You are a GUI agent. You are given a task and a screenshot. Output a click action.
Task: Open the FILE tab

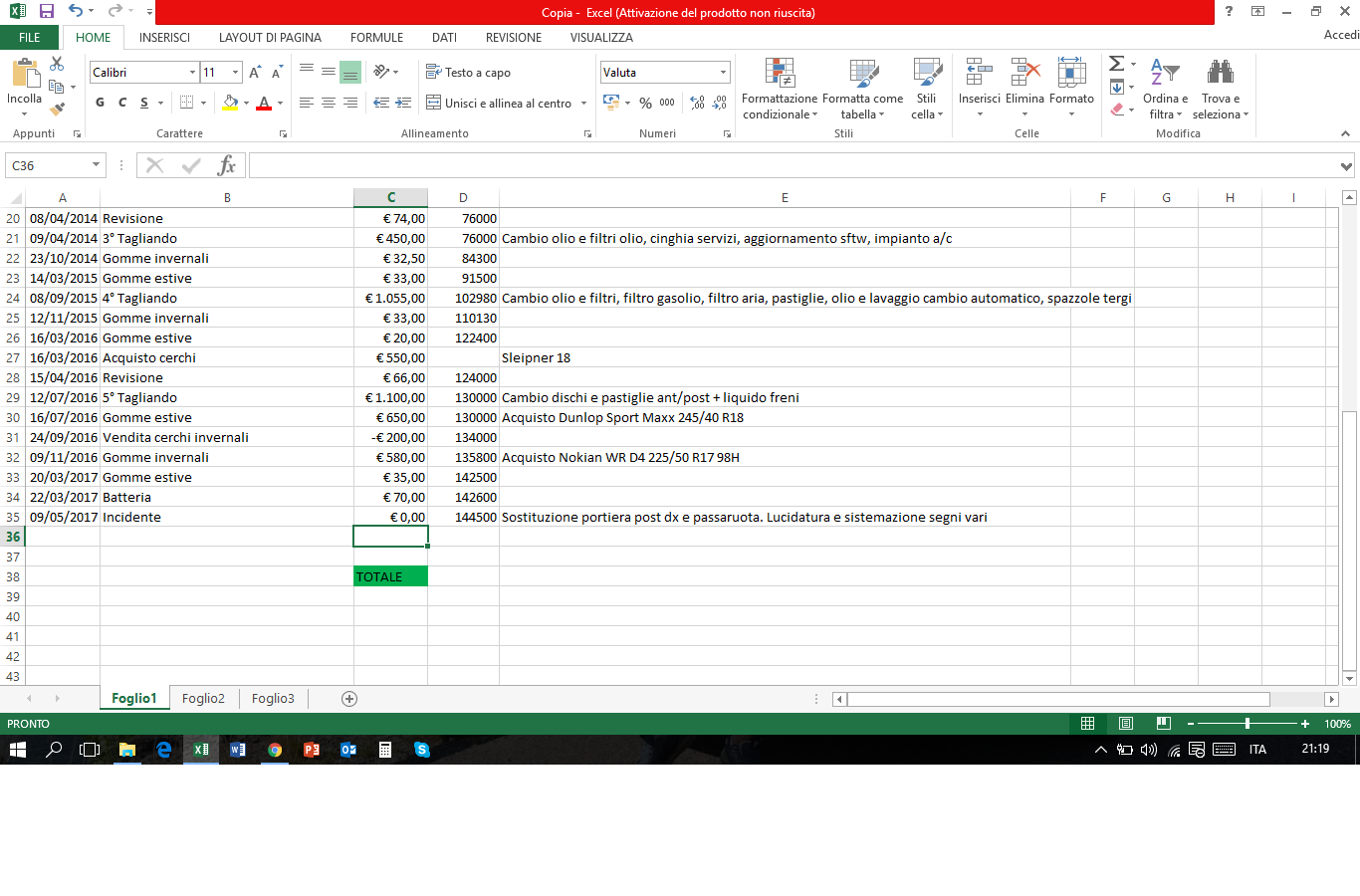click(30, 38)
